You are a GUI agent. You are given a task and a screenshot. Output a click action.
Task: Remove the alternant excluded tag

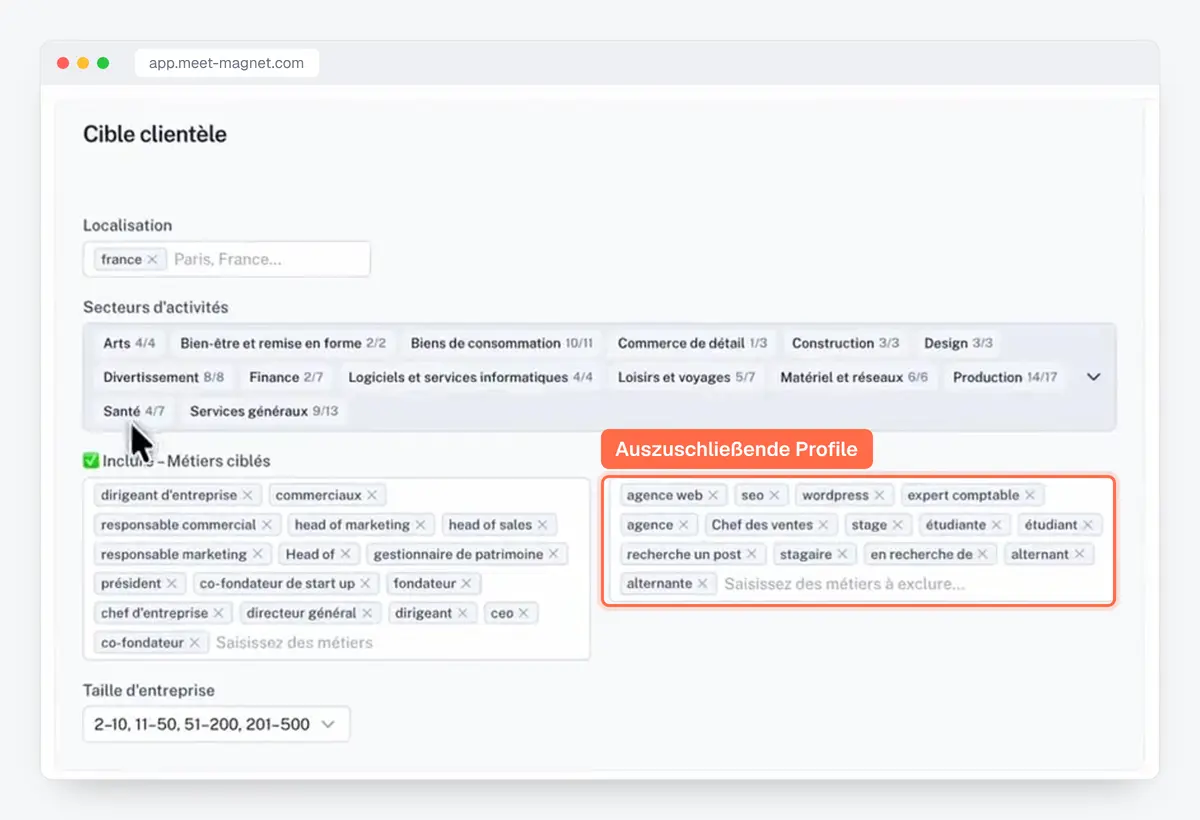[1079, 554]
